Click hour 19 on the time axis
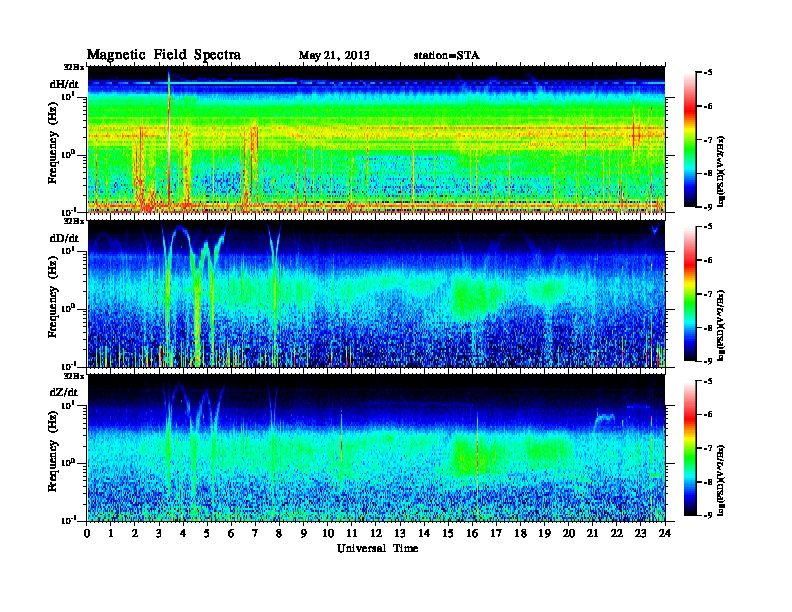This screenshot has width=792, height=612. click(544, 533)
